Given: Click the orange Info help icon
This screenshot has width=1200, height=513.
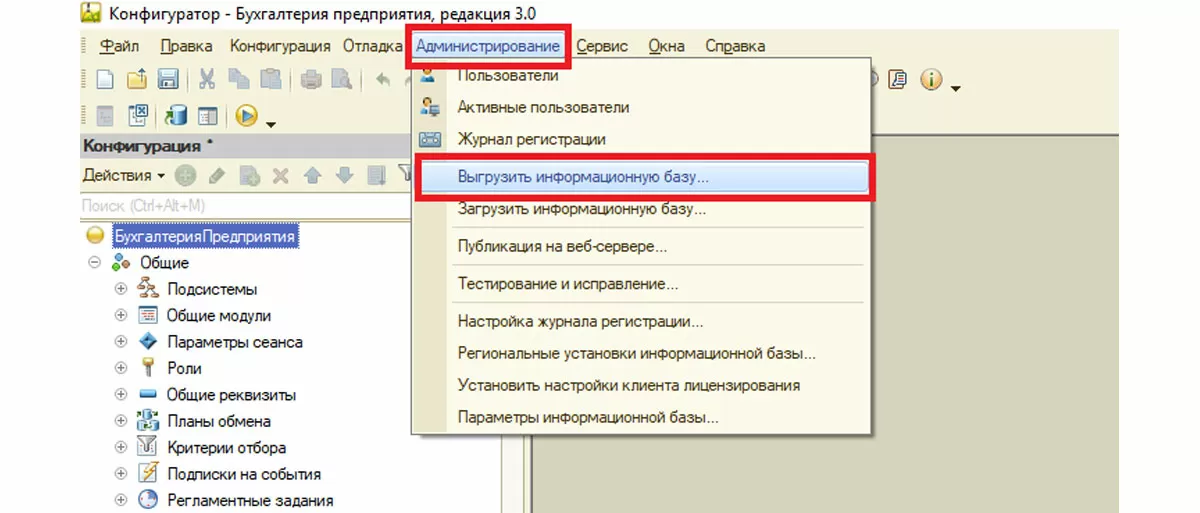Looking at the screenshot, I should [931, 80].
